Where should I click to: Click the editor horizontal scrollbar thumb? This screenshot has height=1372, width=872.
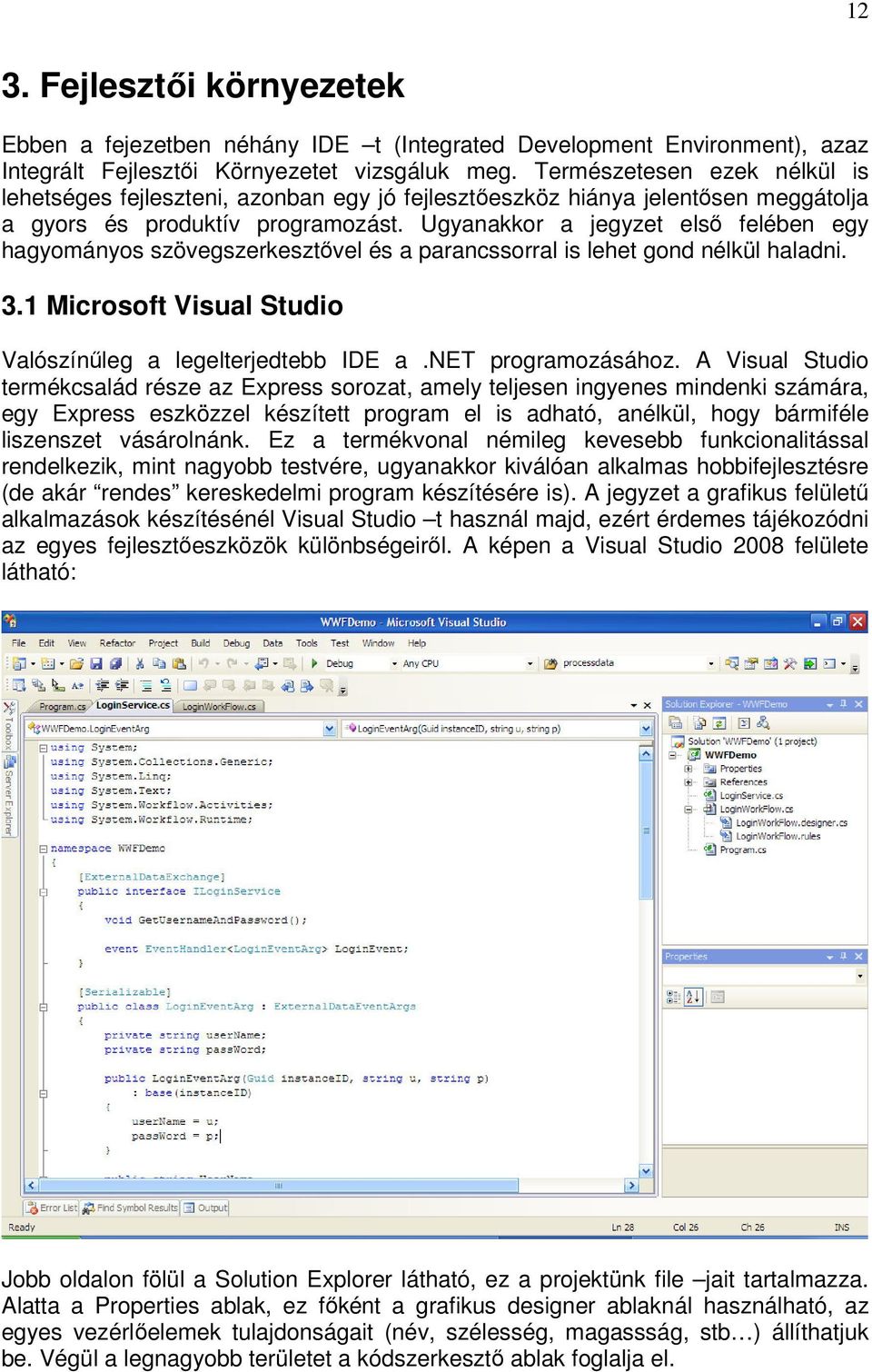(x=278, y=1186)
